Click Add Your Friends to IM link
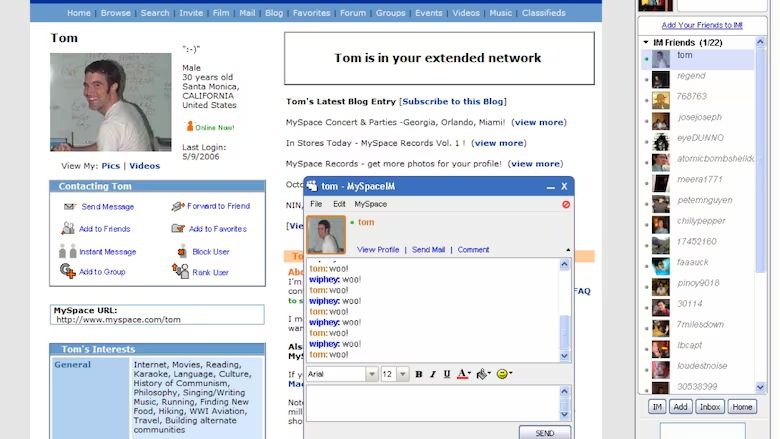This screenshot has height=439, width=780. (701, 25)
